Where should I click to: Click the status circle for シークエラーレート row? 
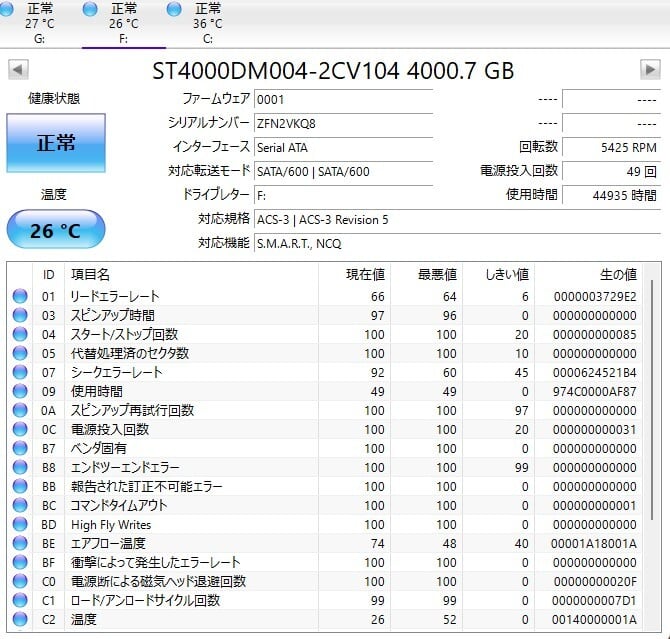pos(20,372)
